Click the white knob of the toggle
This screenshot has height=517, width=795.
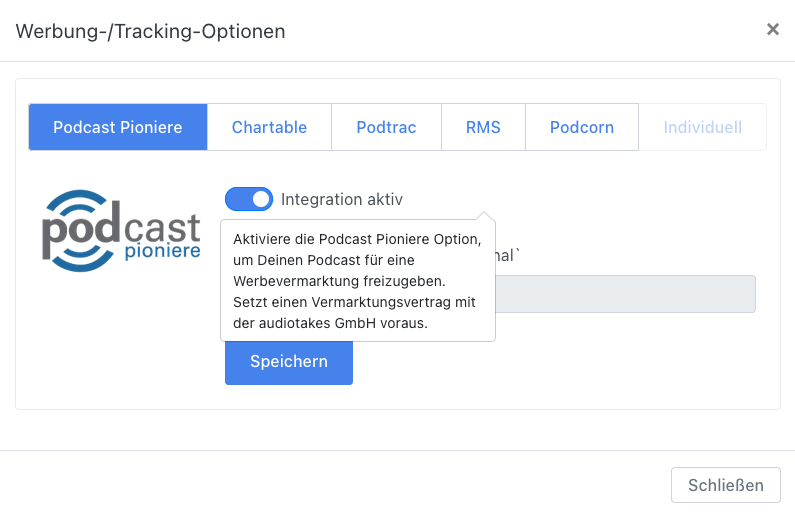pyautogui.click(x=261, y=199)
